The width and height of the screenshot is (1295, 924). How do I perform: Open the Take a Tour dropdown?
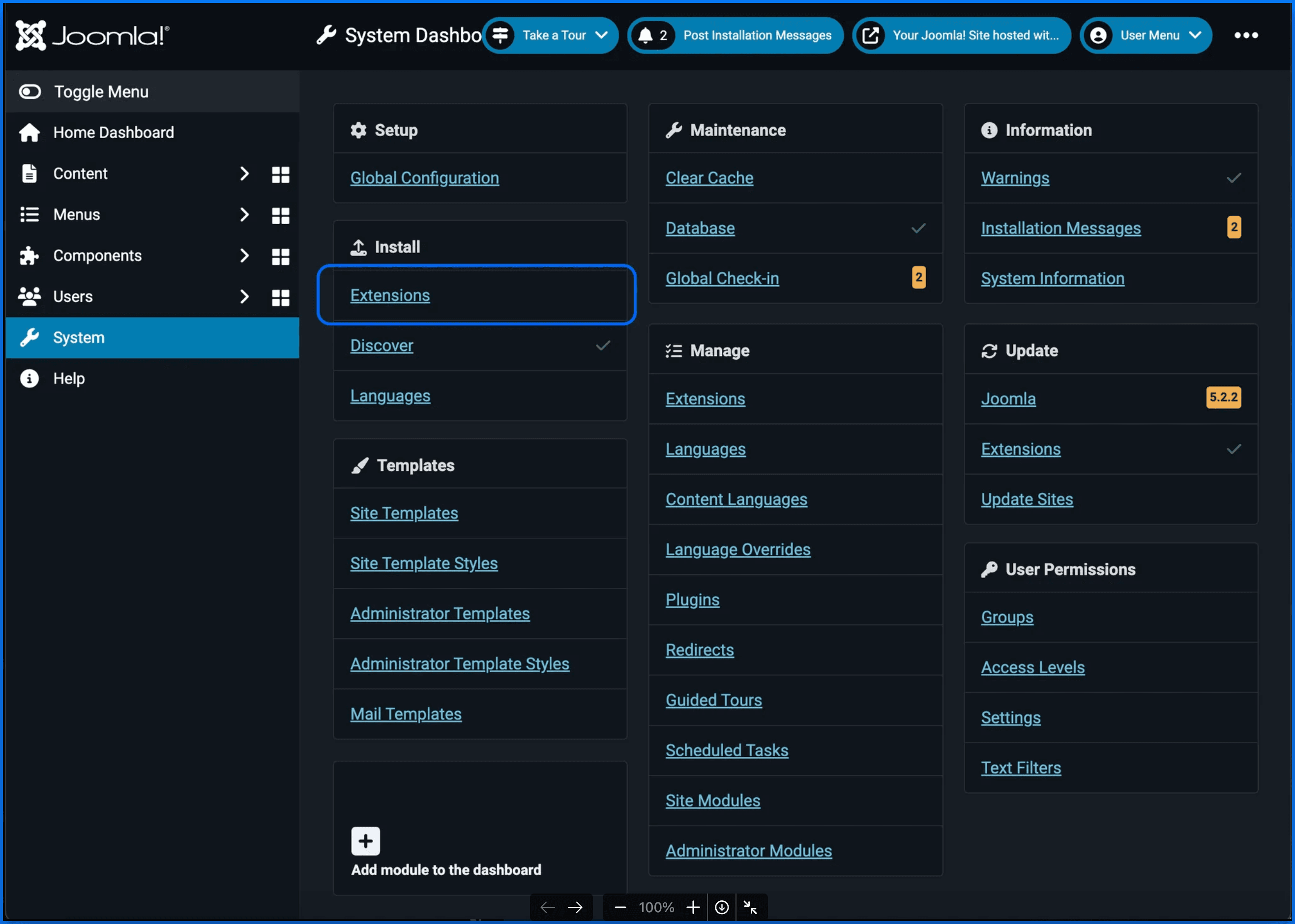tap(551, 35)
